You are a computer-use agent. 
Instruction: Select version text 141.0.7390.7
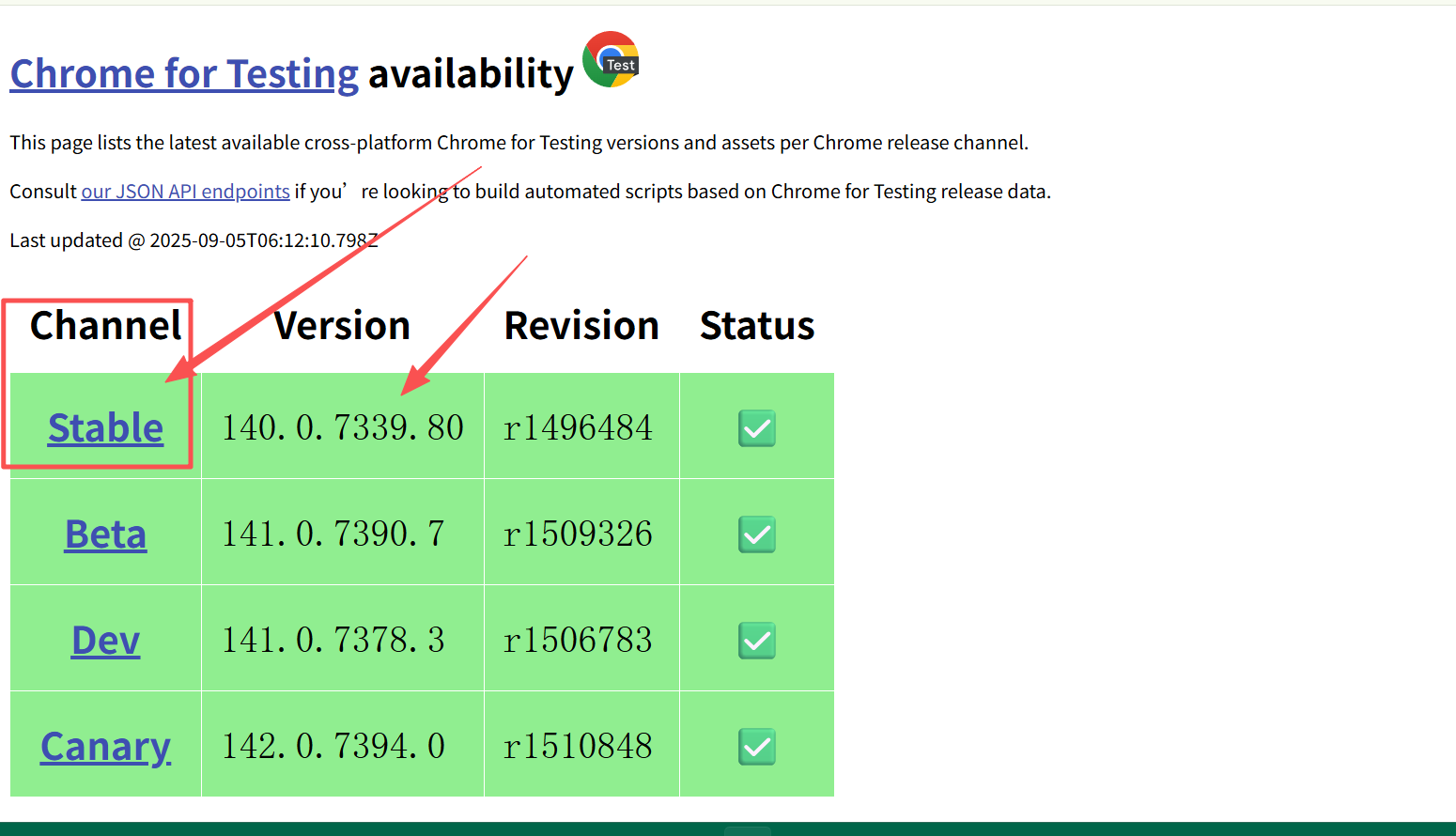(x=333, y=534)
